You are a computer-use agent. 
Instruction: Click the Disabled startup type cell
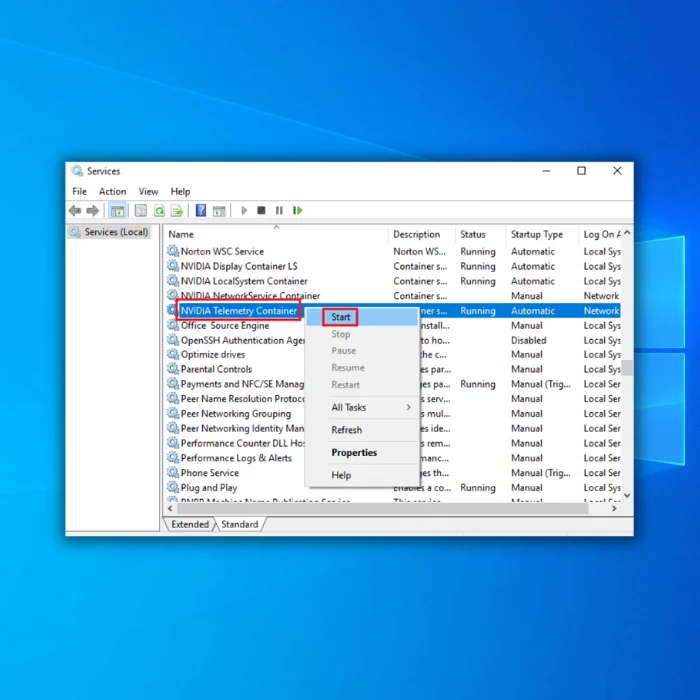[529, 340]
